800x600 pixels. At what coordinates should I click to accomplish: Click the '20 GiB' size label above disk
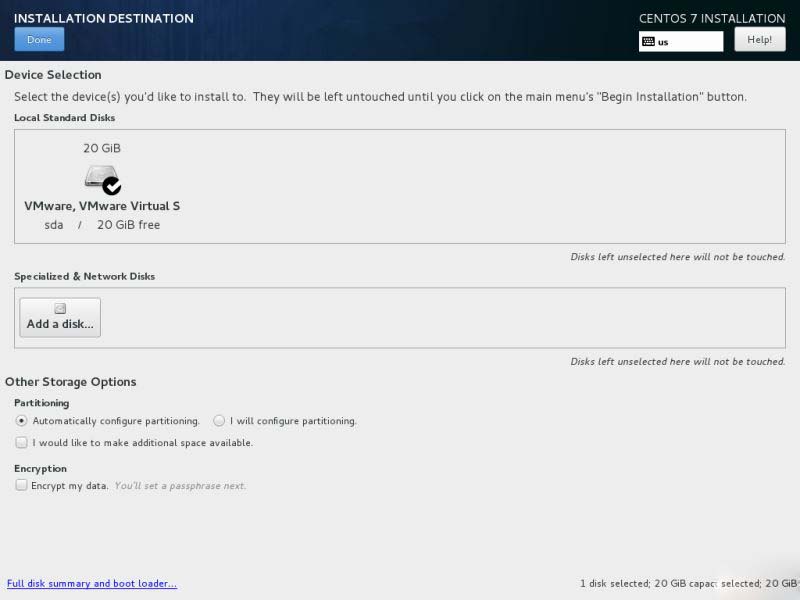pos(102,148)
